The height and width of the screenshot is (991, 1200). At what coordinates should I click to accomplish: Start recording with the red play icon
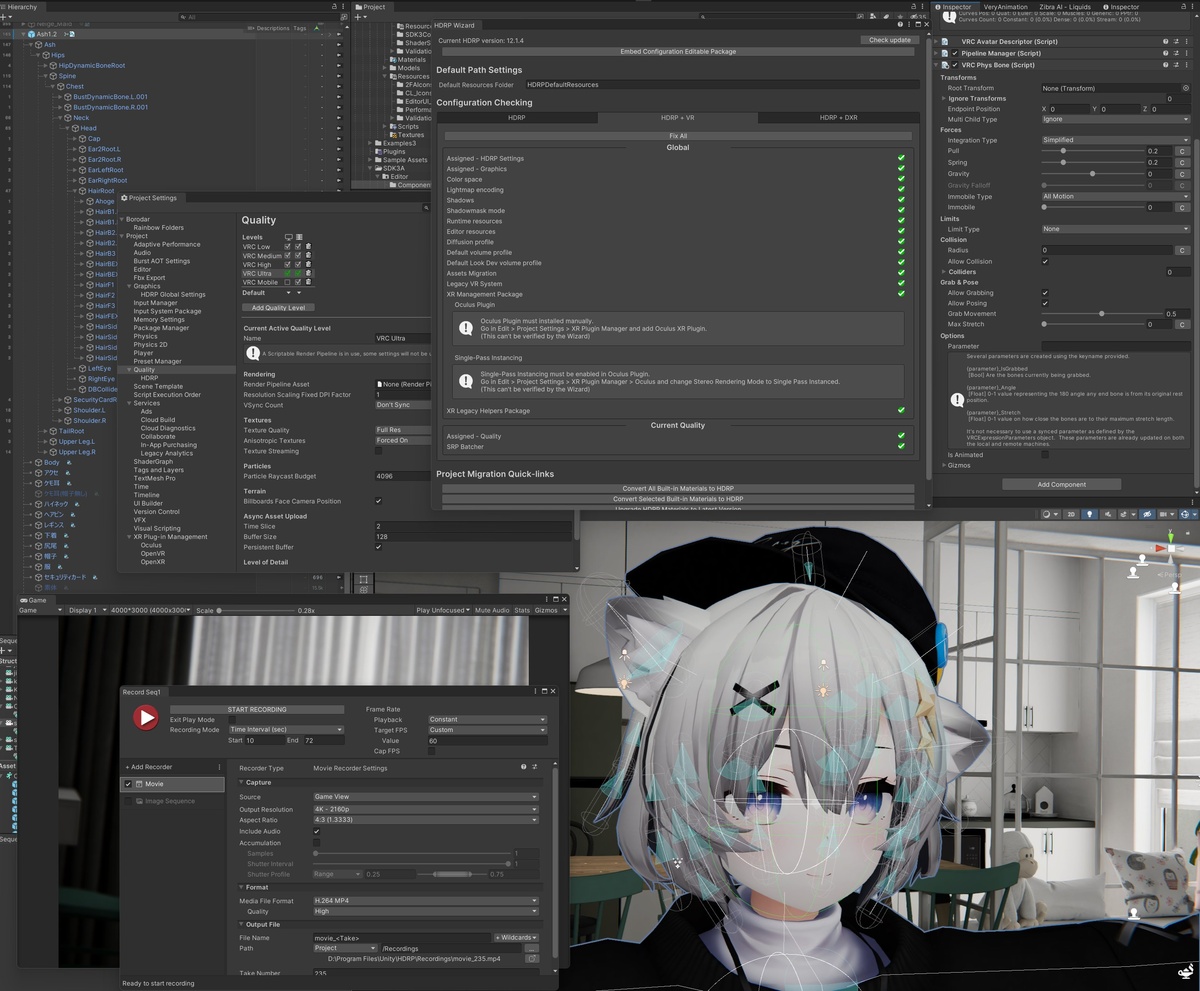click(x=147, y=717)
